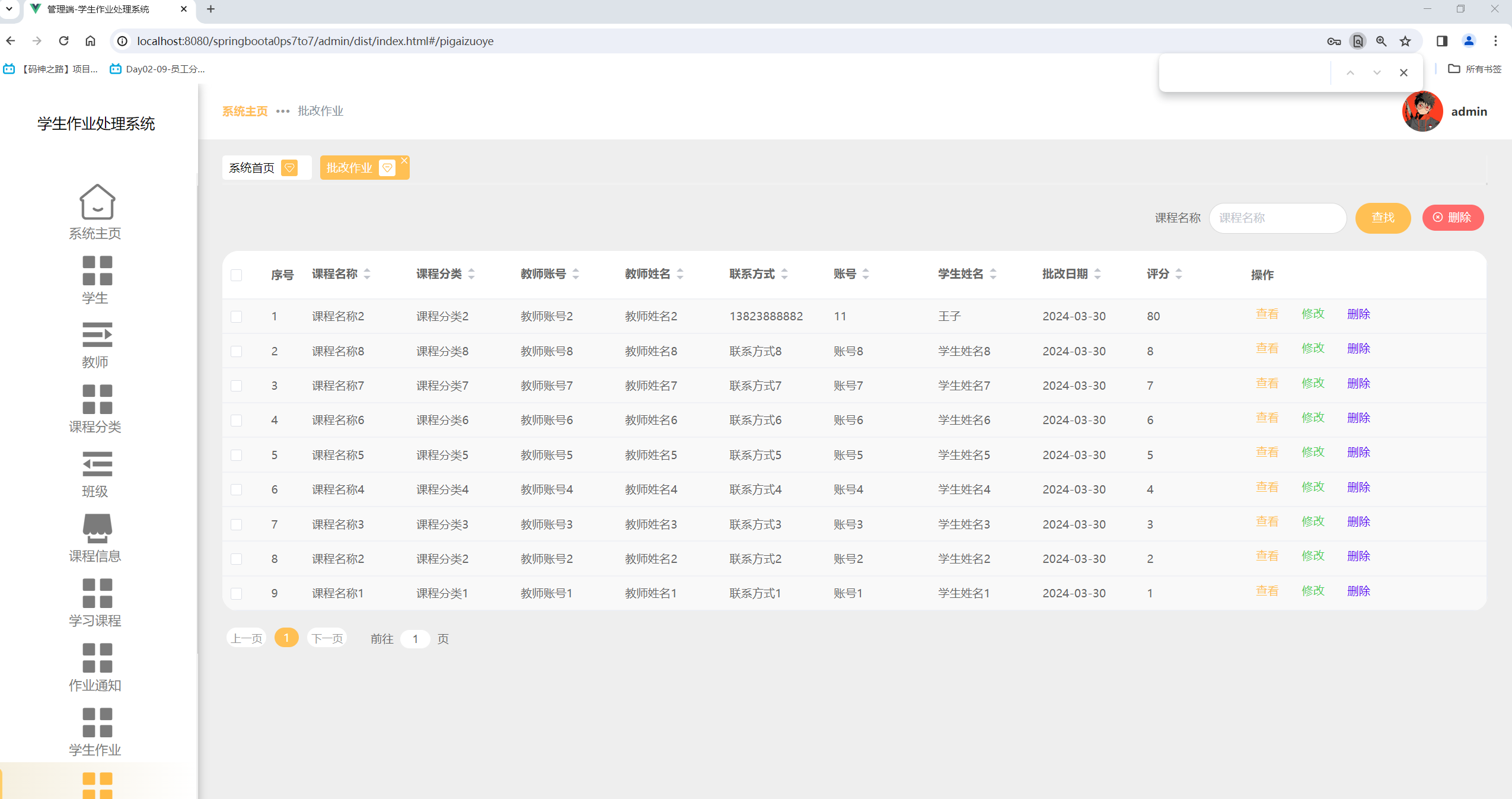Check the row with 课程名称7
1512x799 pixels.
click(237, 386)
